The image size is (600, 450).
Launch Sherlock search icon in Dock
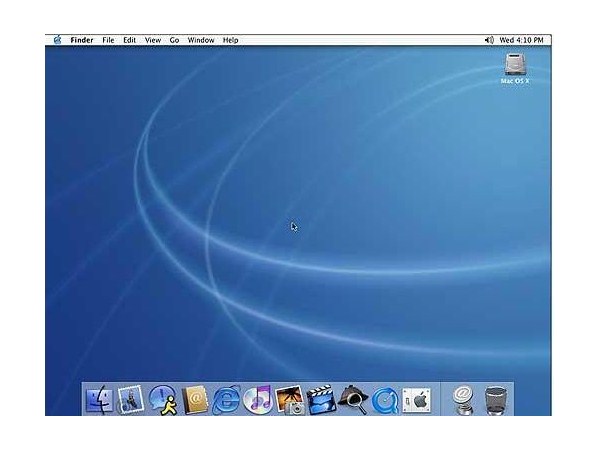(354, 400)
